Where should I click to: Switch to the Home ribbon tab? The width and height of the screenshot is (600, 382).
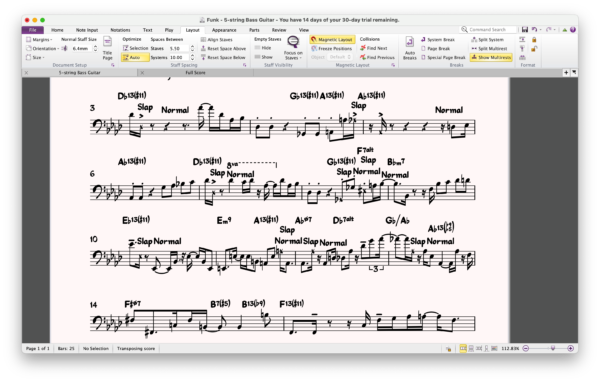(x=57, y=30)
